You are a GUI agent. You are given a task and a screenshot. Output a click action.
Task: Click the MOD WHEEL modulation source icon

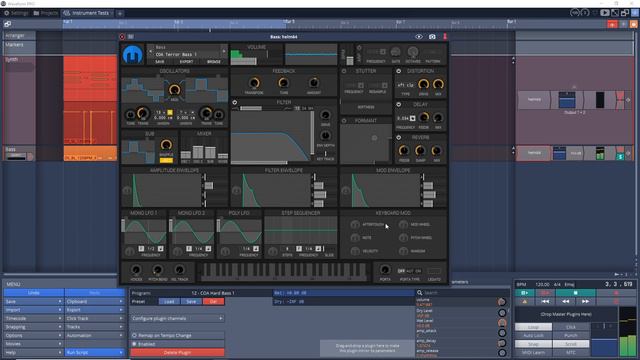(x=403, y=224)
